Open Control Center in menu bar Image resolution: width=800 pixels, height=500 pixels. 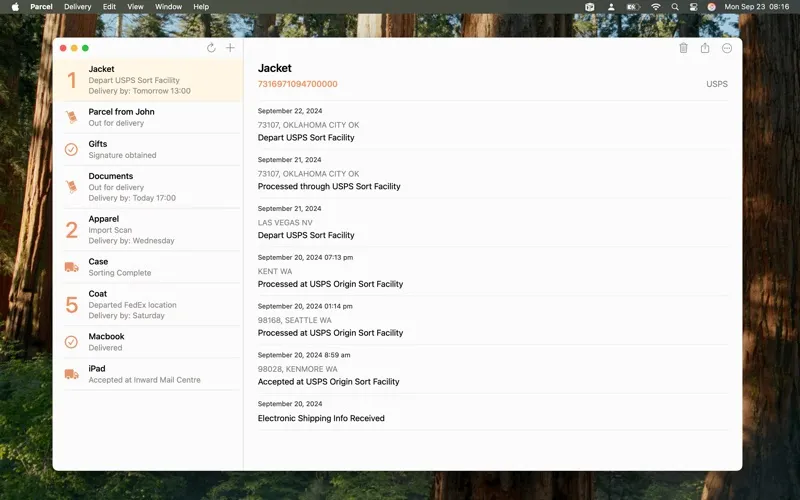693,6
